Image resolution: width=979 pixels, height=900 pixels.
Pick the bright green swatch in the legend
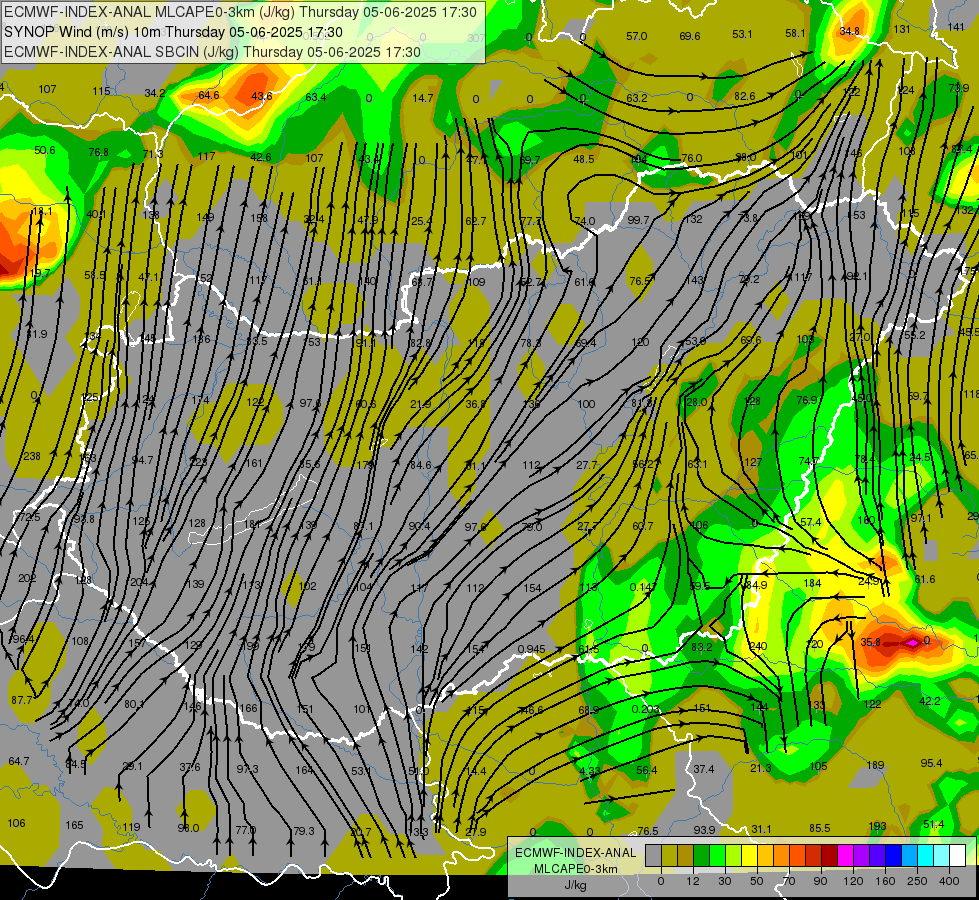click(717, 855)
